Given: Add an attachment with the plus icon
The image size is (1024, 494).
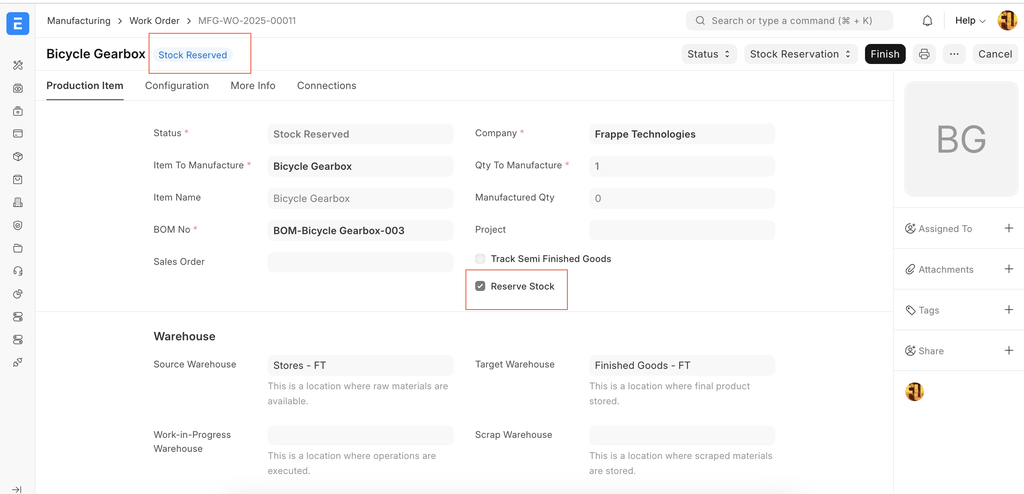Looking at the screenshot, I should [1008, 269].
